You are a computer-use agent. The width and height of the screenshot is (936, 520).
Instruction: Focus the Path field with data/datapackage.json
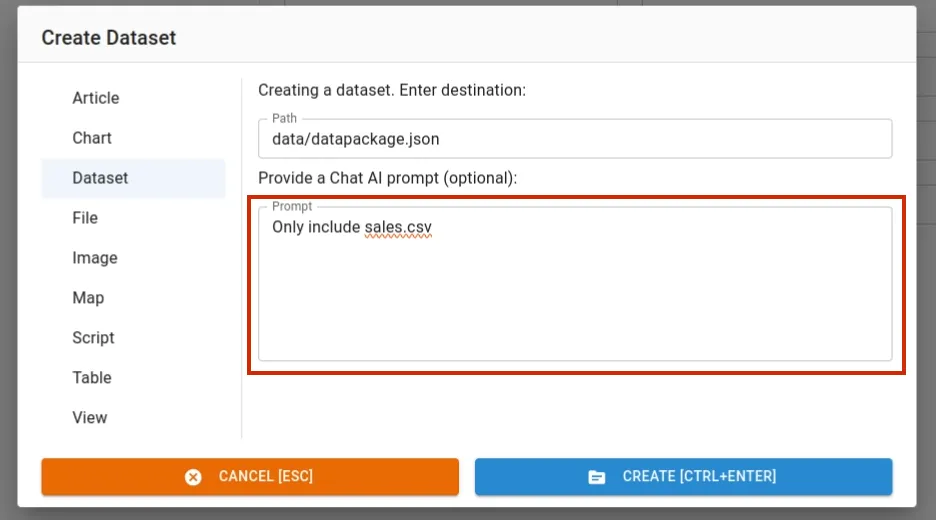tap(575, 140)
